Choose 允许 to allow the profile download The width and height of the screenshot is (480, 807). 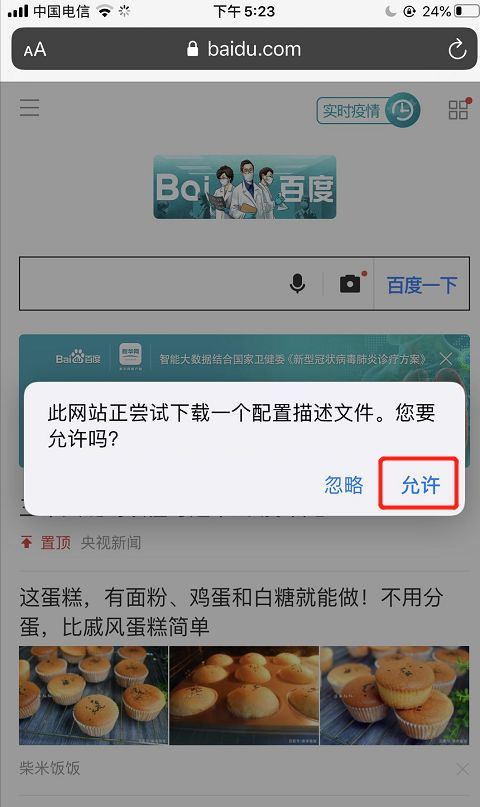[420, 485]
